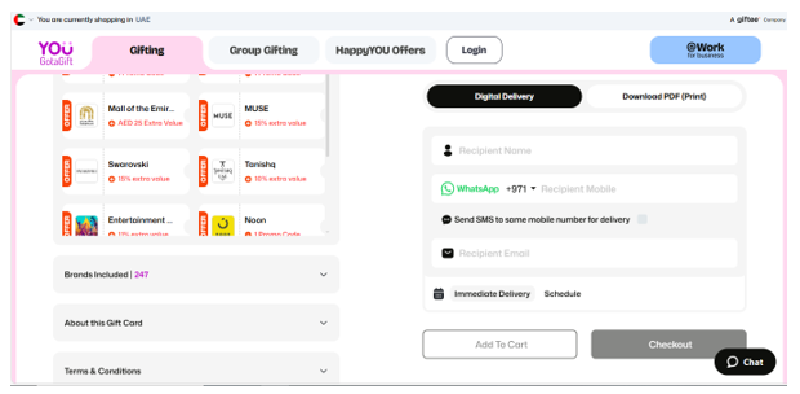Open the @Work for business button

pyautogui.click(x=705, y=50)
